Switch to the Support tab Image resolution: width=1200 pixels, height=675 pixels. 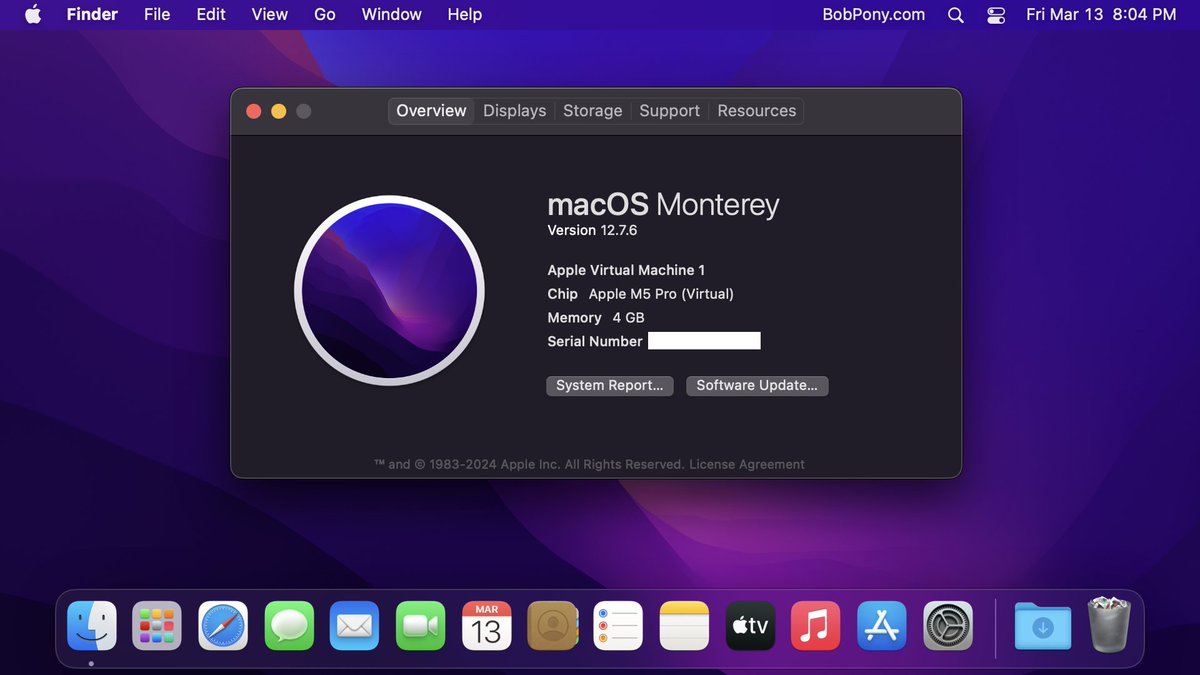point(670,111)
